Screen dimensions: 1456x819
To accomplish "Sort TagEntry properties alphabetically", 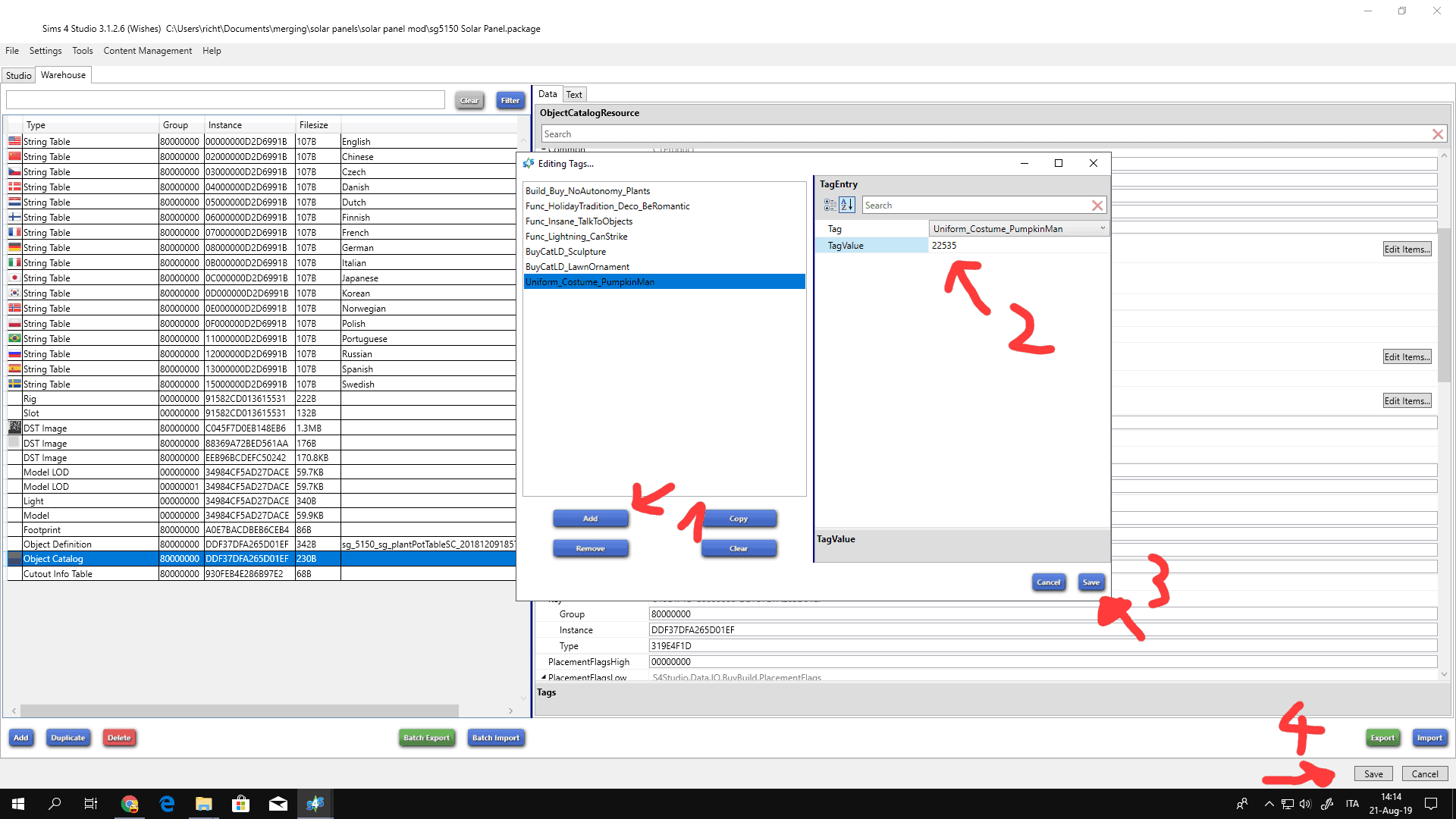I will click(x=847, y=206).
